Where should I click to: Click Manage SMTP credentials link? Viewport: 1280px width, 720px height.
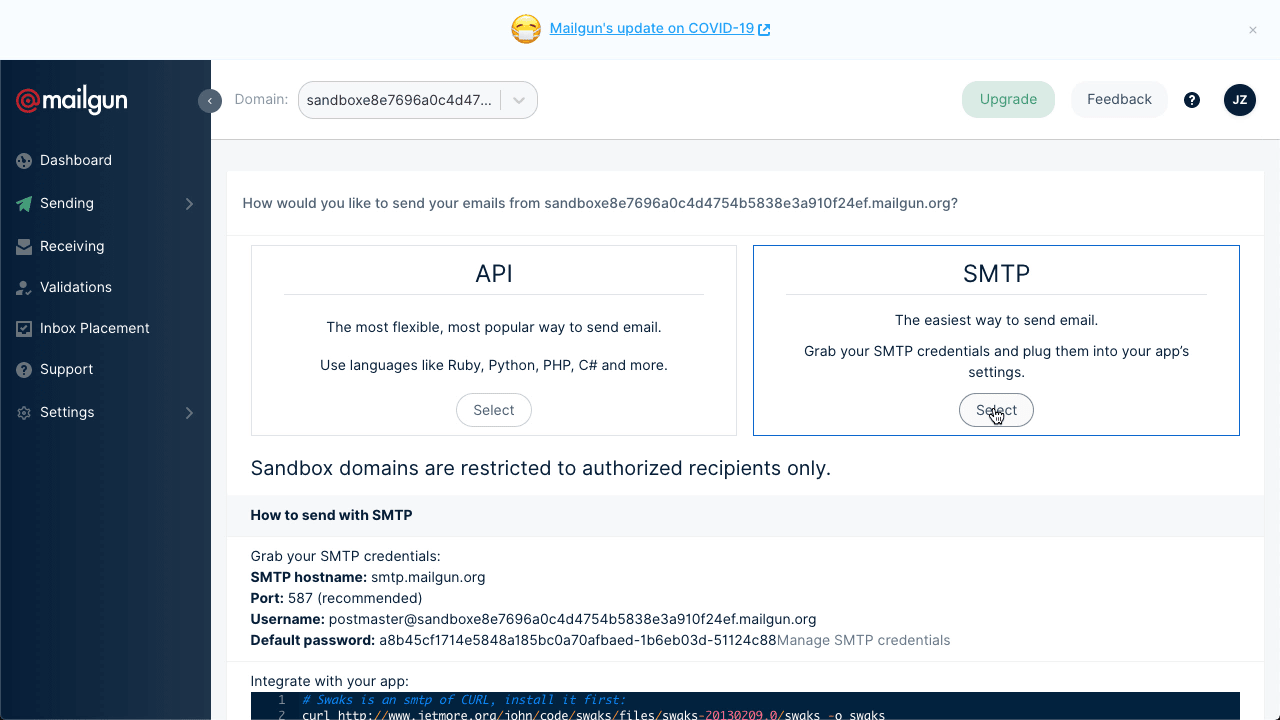pos(864,640)
